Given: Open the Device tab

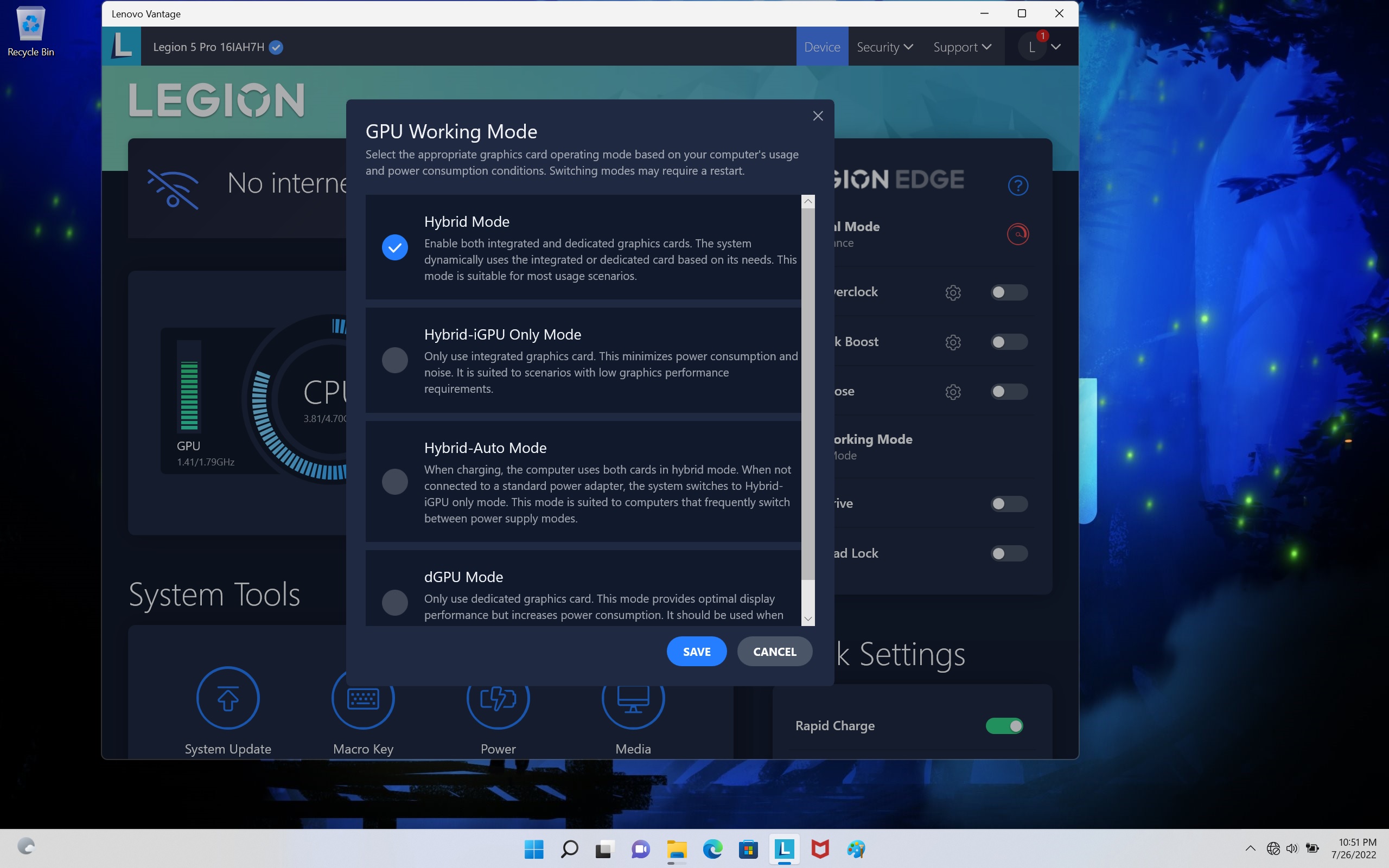Looking at the screenshot, I should [822, 47].
